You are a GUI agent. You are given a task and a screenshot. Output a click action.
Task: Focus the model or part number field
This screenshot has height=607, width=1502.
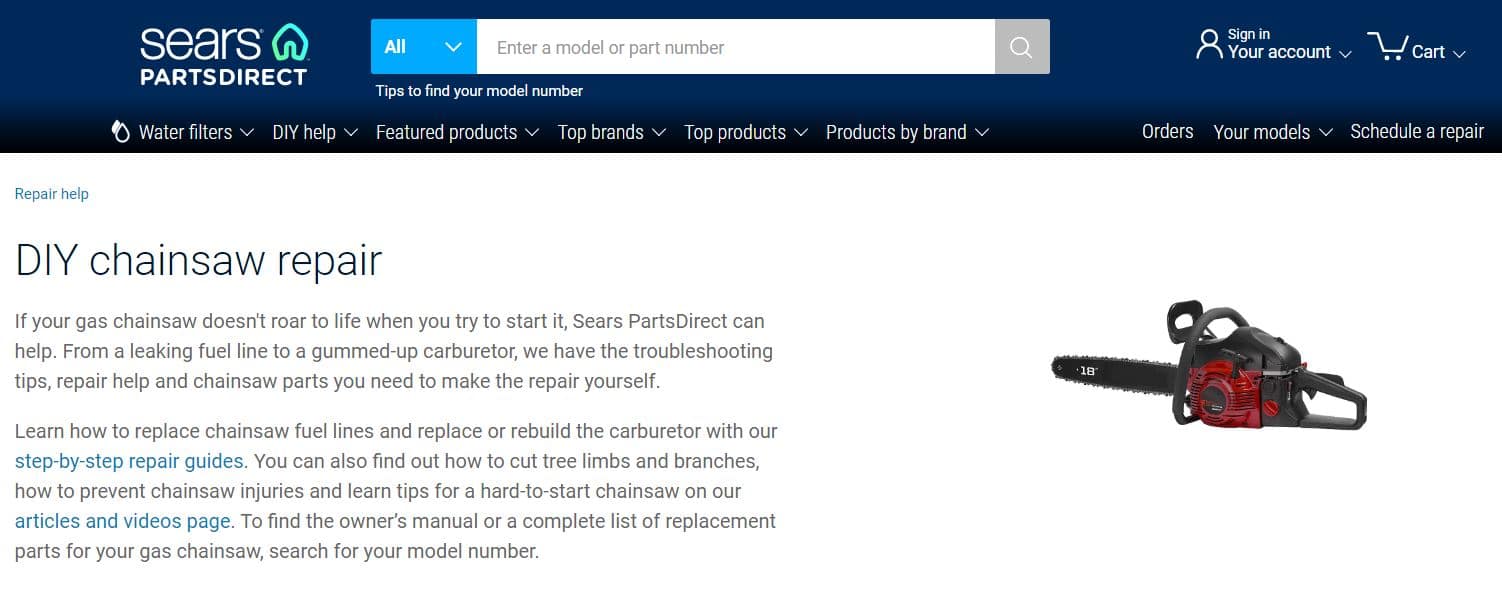[x=736, y=47]
